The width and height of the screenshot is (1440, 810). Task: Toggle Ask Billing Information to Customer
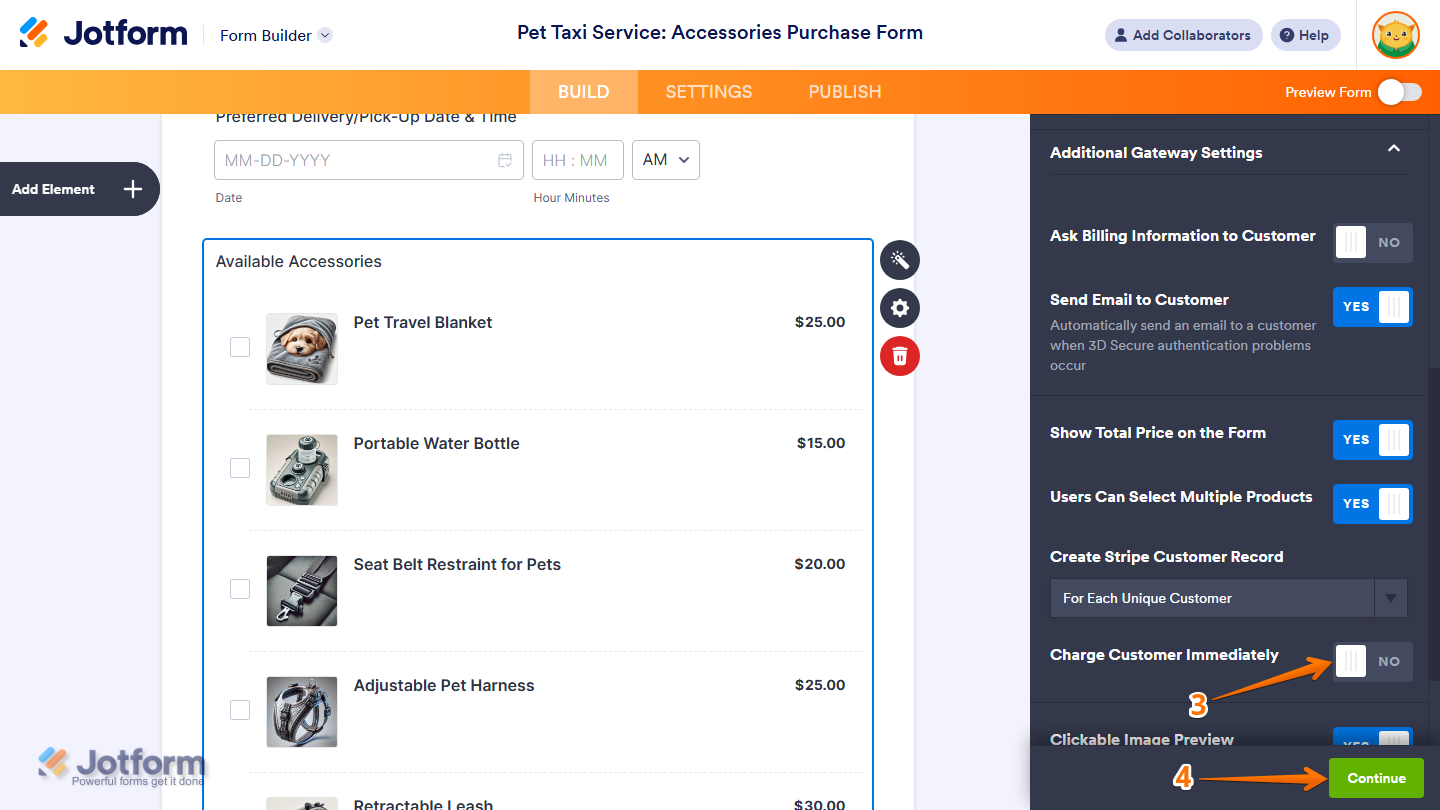tap(1372, 243)
